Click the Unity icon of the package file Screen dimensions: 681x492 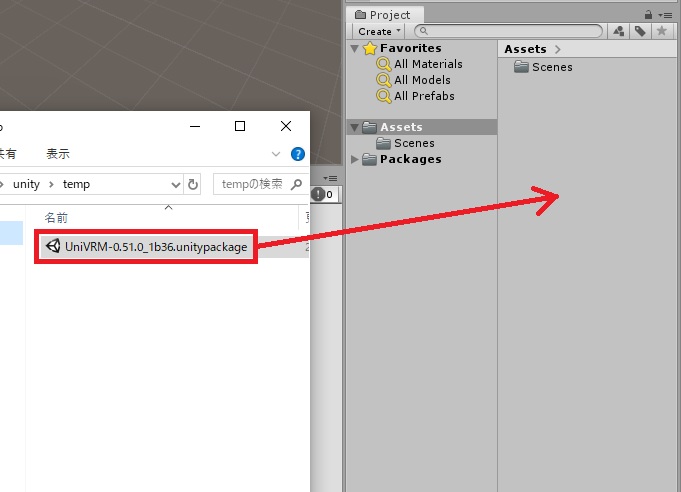click(53, 246)
